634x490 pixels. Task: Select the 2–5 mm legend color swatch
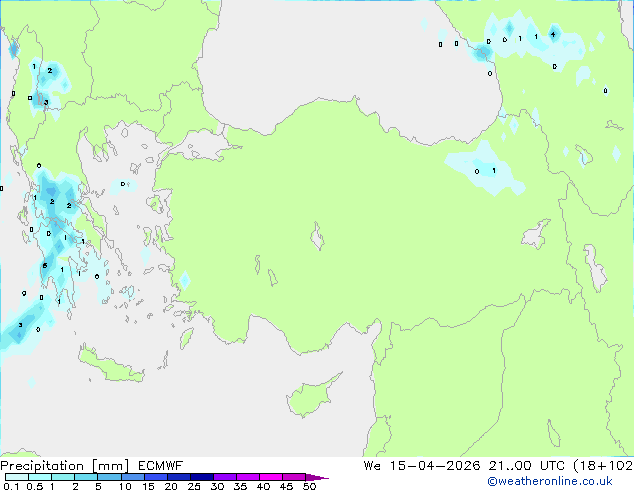(x=86, y=477)
